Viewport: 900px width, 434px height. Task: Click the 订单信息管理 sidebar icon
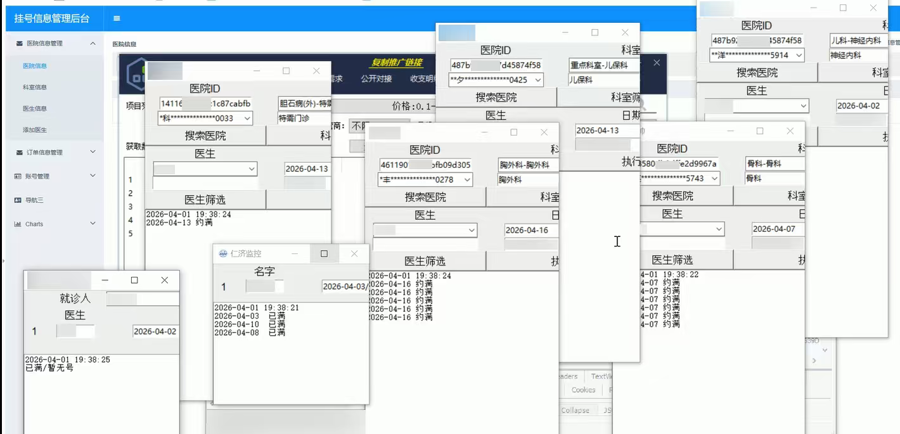pos(18,153)
